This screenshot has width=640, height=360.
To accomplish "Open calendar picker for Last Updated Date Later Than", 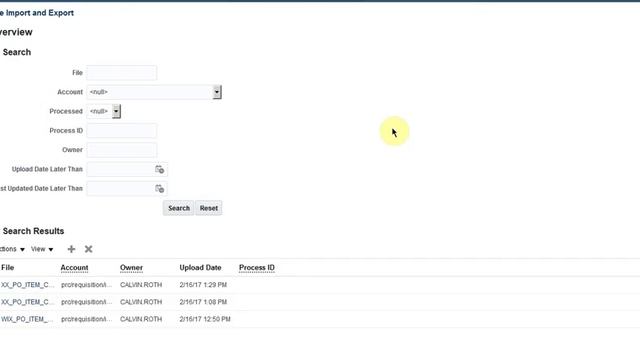I will tap(160, 189).
